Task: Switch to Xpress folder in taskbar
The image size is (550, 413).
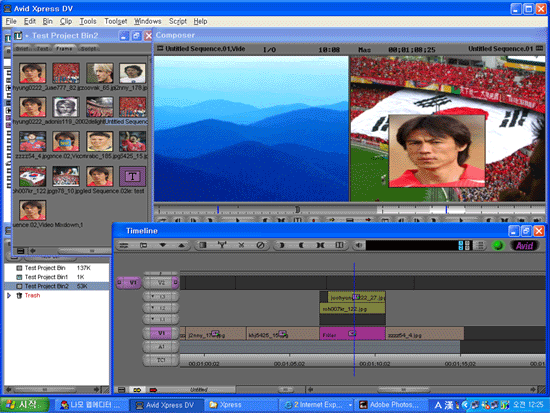Action: [x=240, y=405]
